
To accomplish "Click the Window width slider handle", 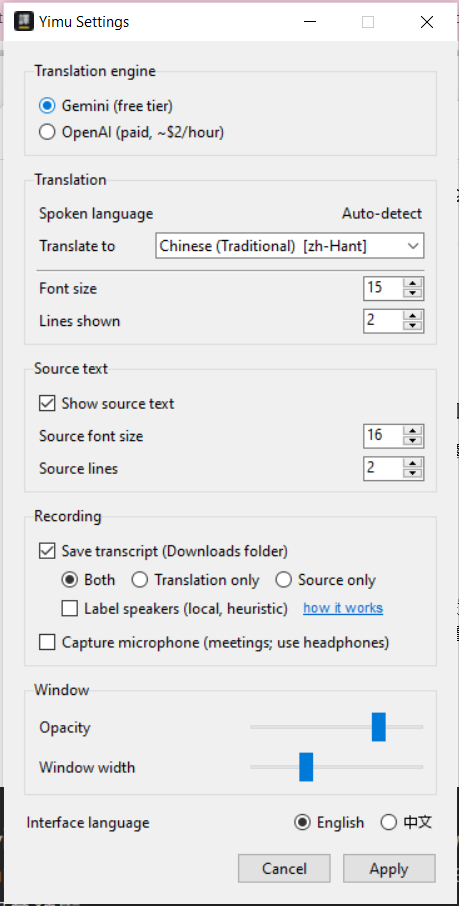I will click(306, 767).
